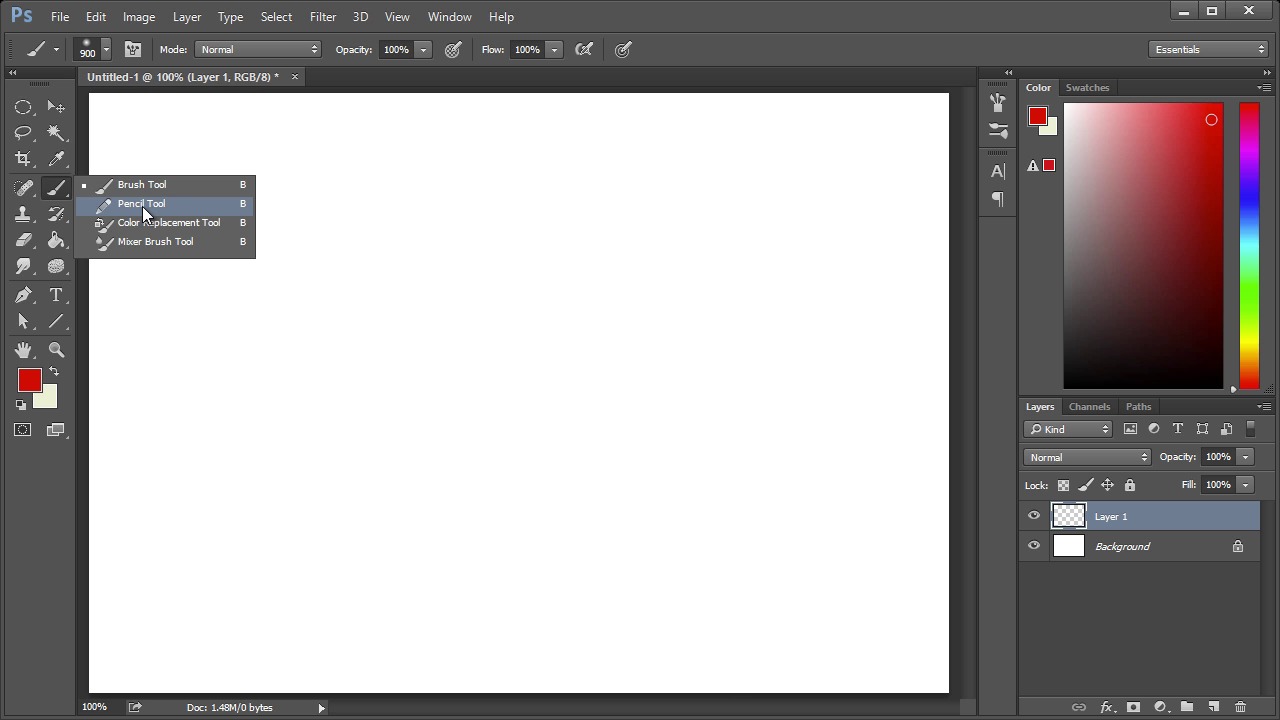1280x720 pixels.
Task: Select the Horizontal Type tool
Action: click(x=56, y=295)
